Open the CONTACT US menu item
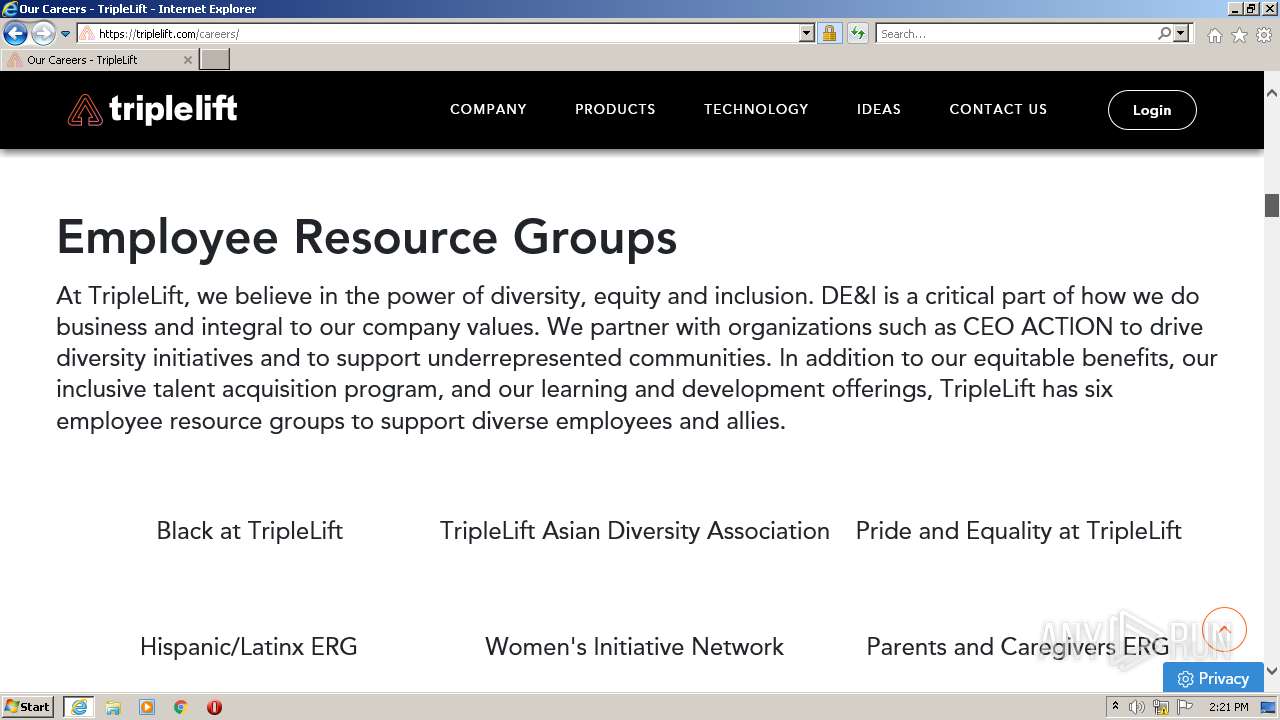Screen dimensions: 1280x720 point(998,109)
